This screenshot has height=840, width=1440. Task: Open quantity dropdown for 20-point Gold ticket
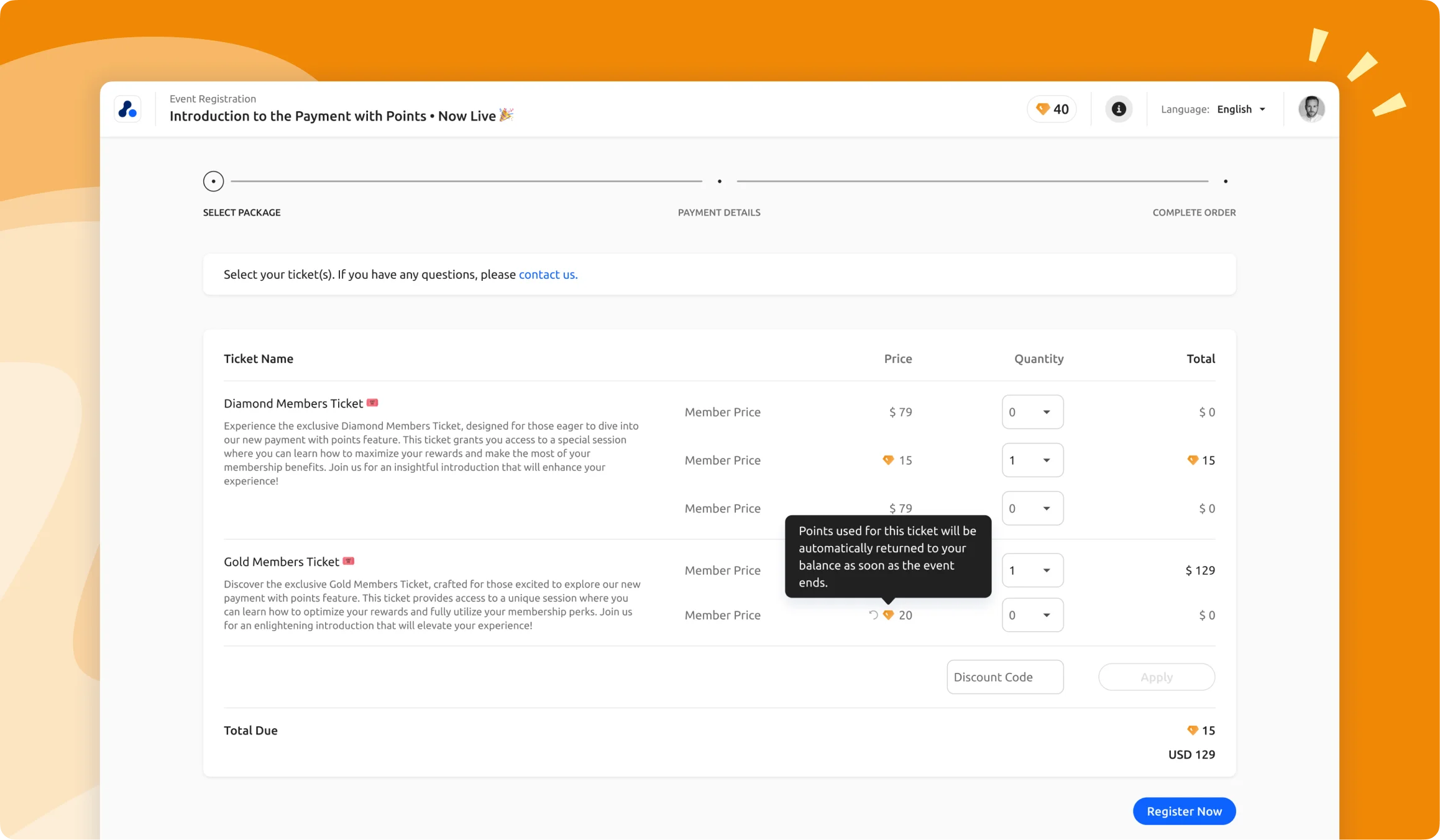[1032, 615]
